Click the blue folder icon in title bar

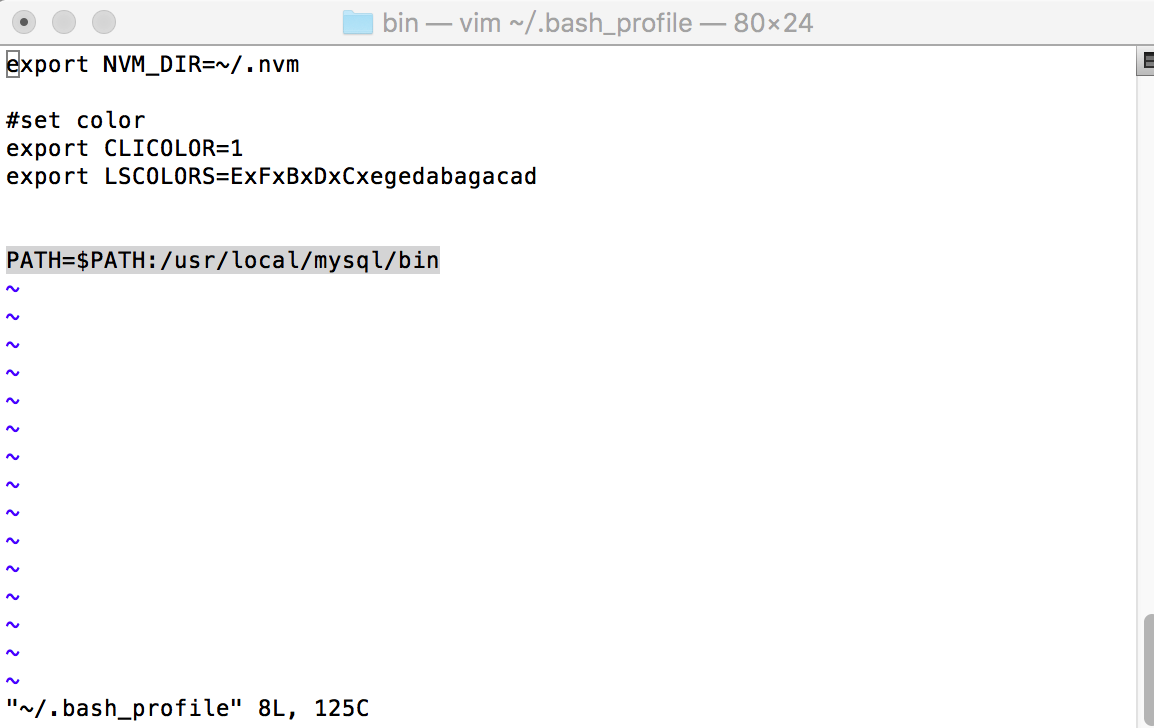(x=358, y=23)
